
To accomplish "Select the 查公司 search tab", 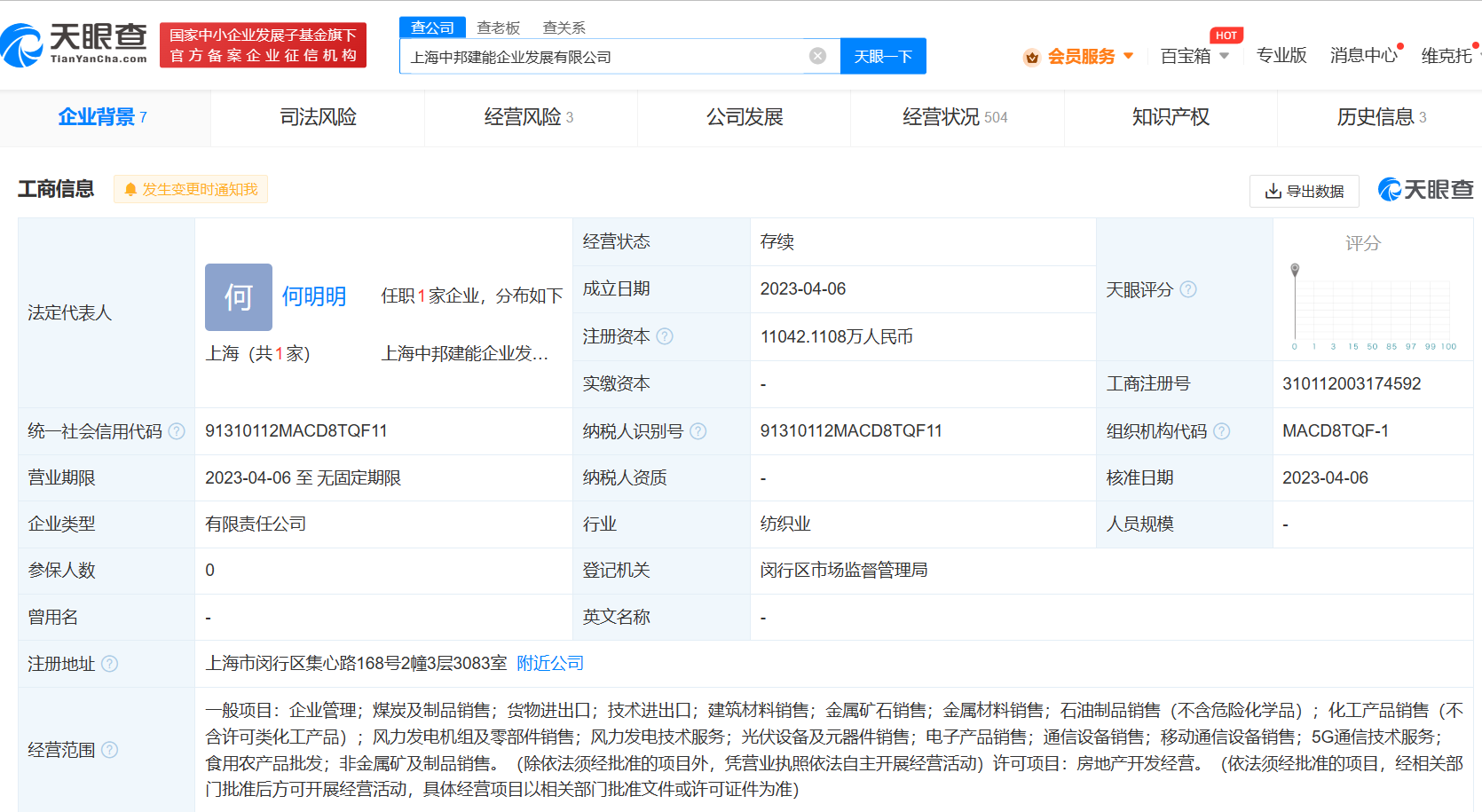I will click(432, 28).
